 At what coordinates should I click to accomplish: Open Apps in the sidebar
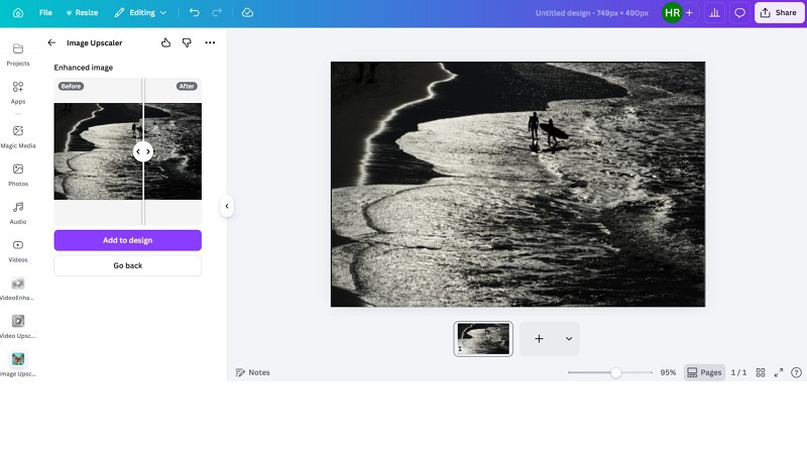(x=18, y=93)
